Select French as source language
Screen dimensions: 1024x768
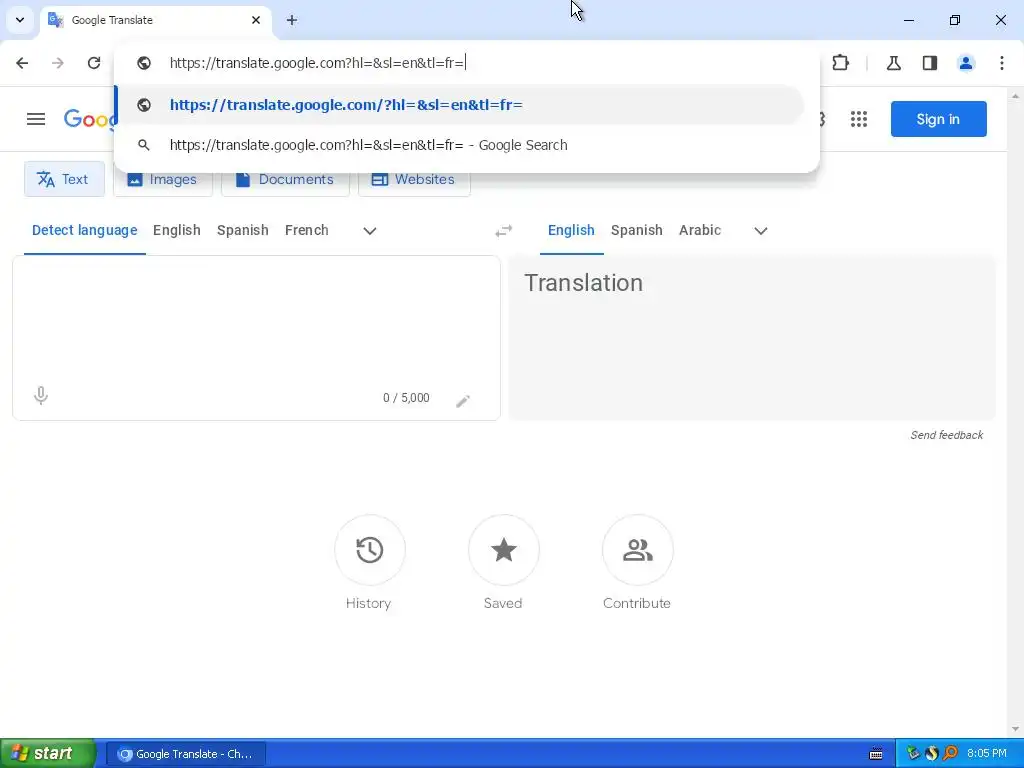pos(306,231)
